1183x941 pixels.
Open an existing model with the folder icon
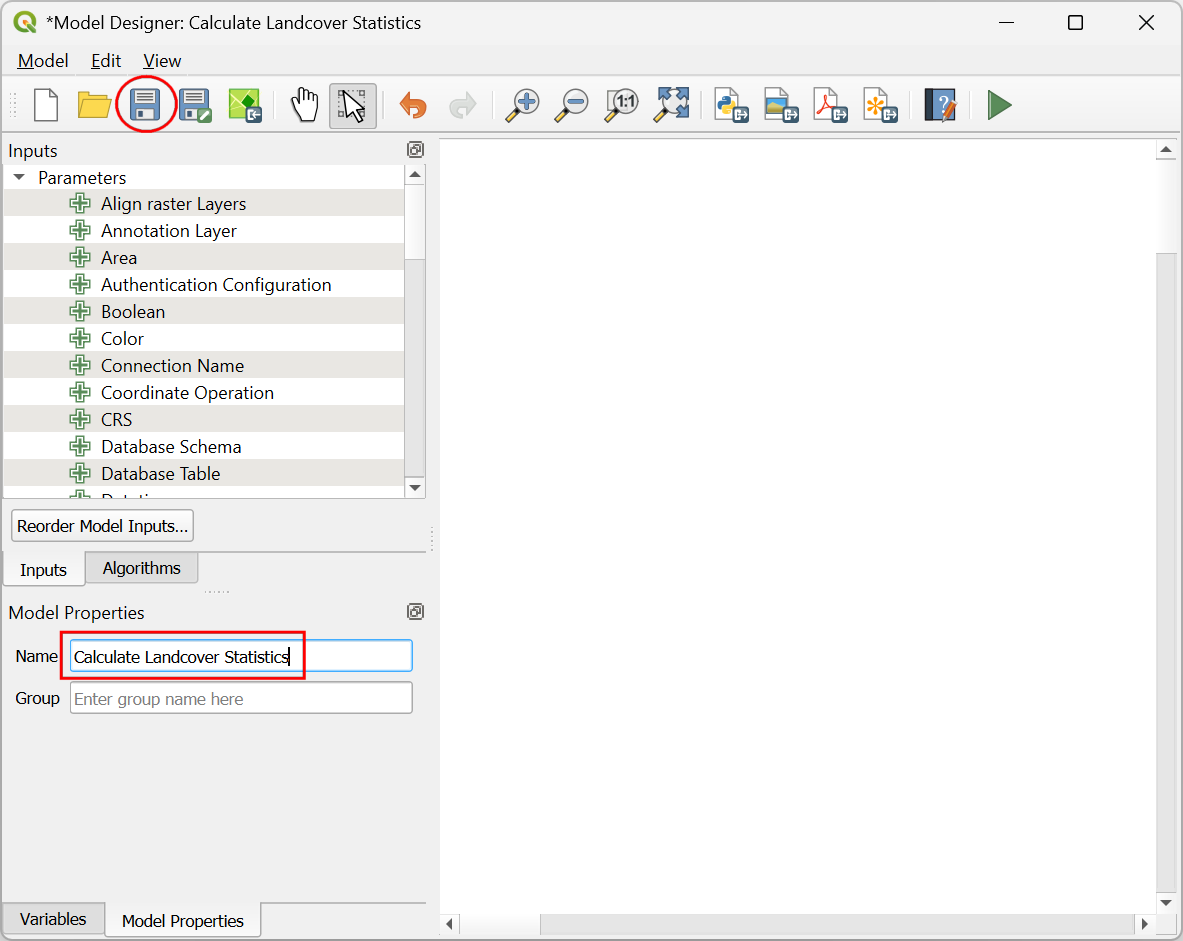94,105
